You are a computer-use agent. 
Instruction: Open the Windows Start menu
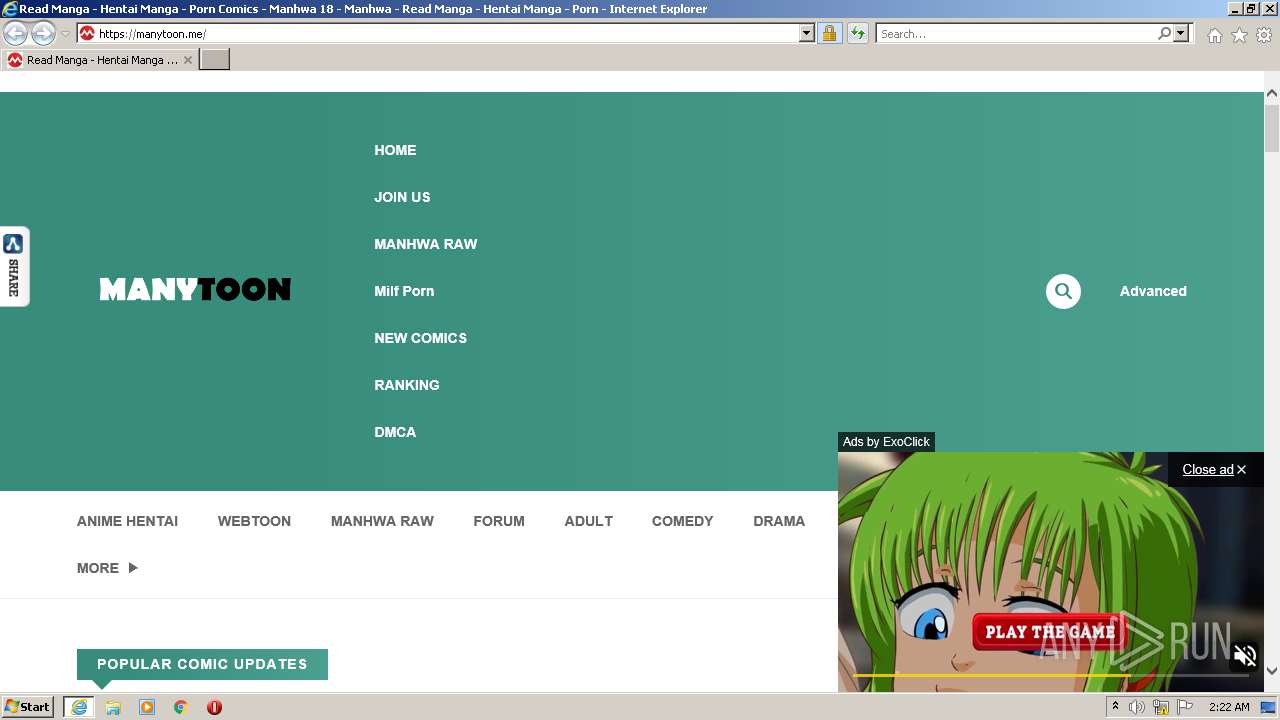point(28,707)
